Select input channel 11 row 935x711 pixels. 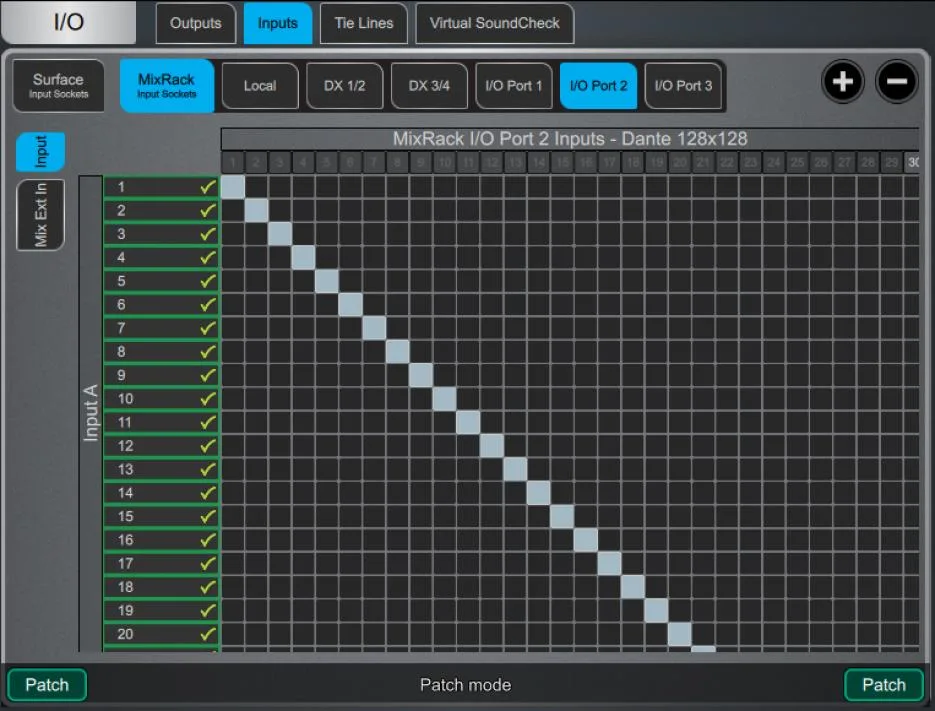[x=162, y=422]
